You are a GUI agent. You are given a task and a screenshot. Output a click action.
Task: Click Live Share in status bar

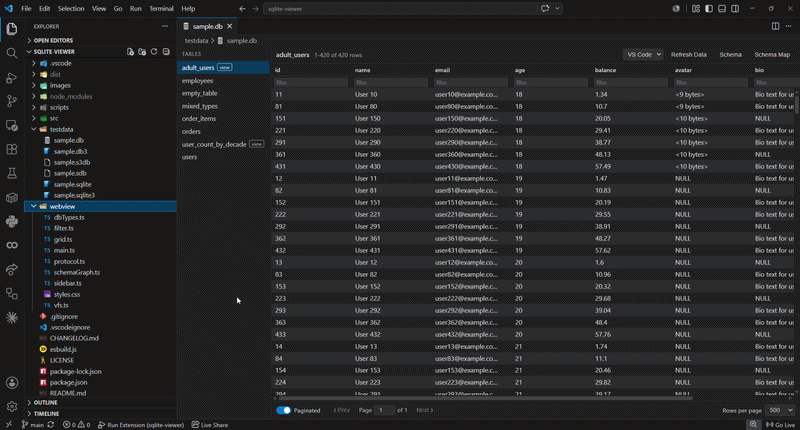pyautogui.click(x=210, y=425)
